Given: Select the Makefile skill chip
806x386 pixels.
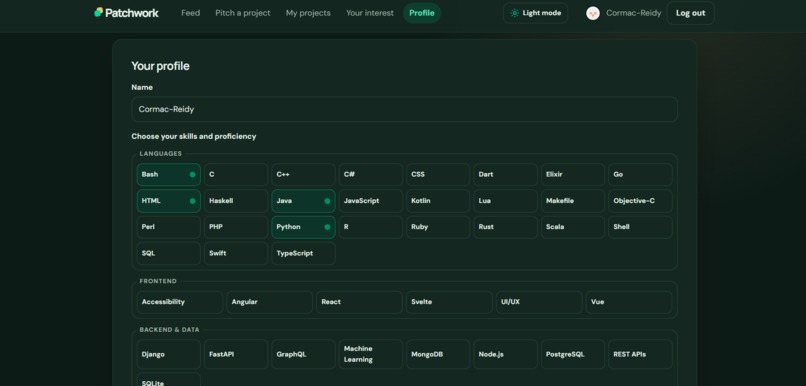Looking at the screenshot, I should 573,201.
